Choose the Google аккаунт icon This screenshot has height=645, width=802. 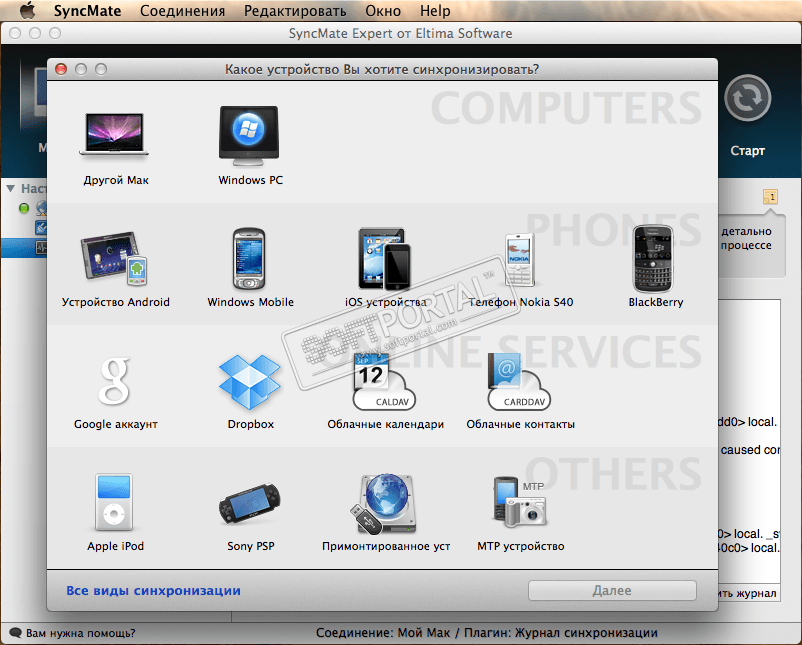coord(115,381)
